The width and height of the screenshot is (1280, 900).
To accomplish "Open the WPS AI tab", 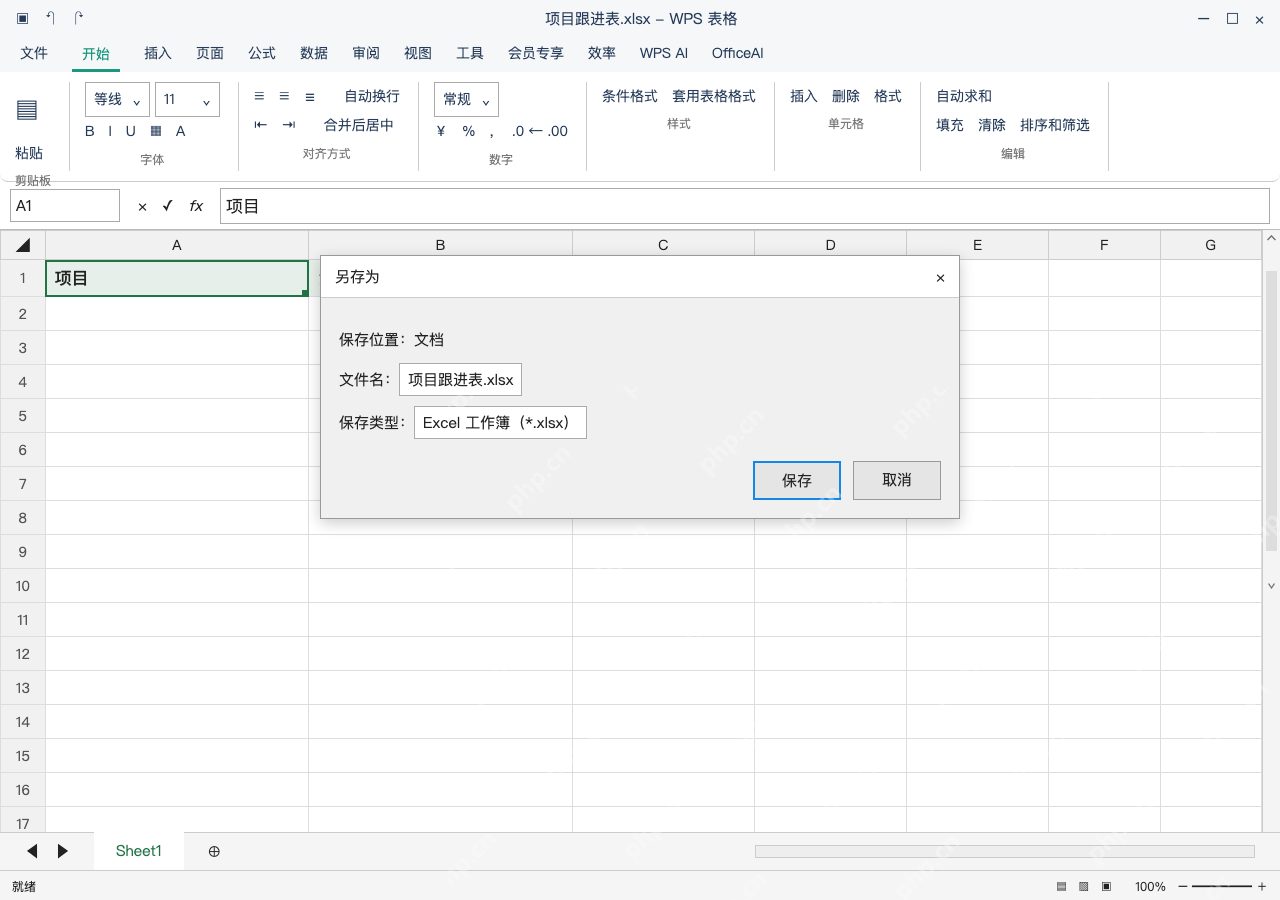I will [664, 53].
